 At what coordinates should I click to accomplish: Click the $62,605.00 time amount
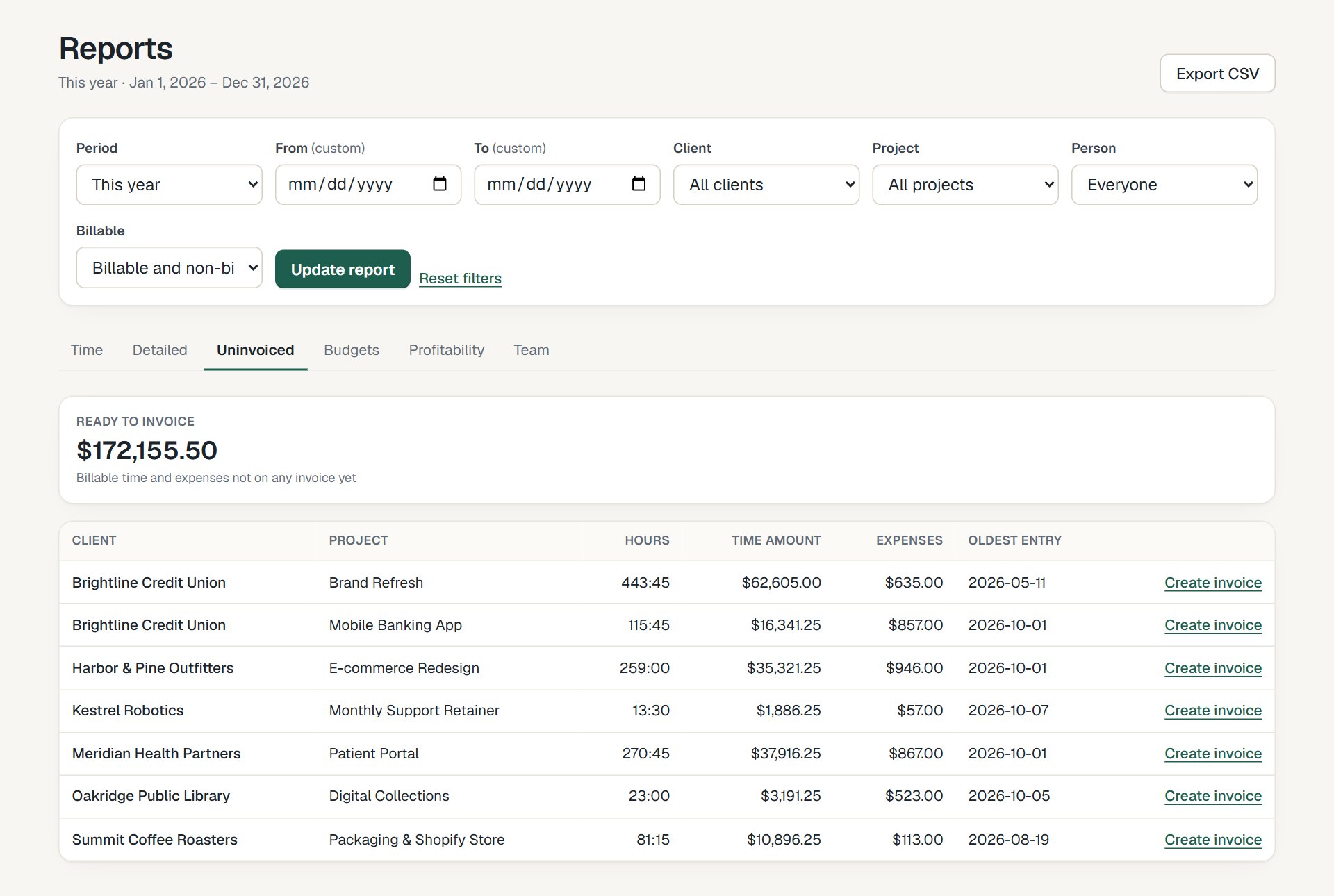pyautogui.click(x=781, y=583)
